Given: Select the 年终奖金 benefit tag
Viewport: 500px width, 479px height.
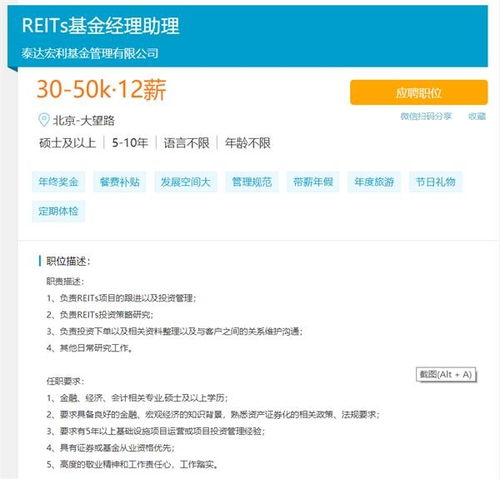Looking at the screenshot, I should pyautogui.click(x=58, y=182).
